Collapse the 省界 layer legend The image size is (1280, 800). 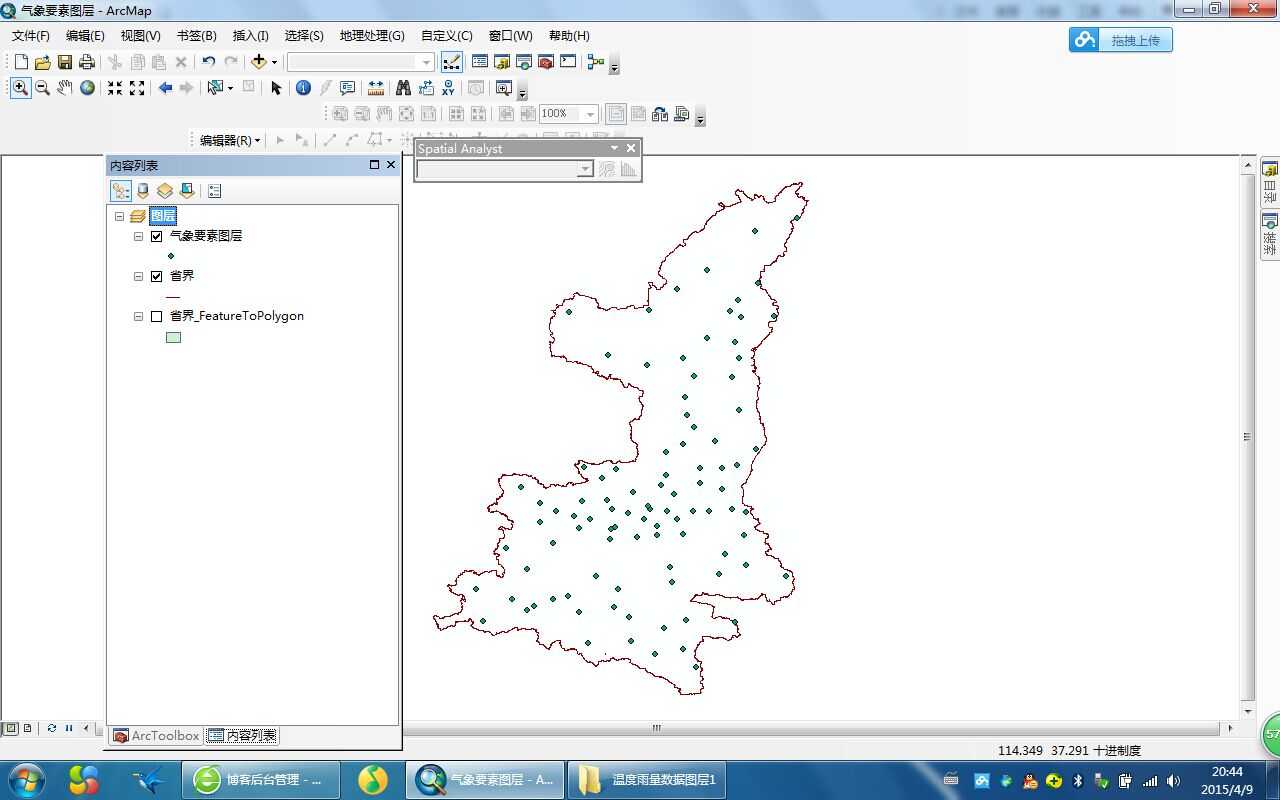139,277
